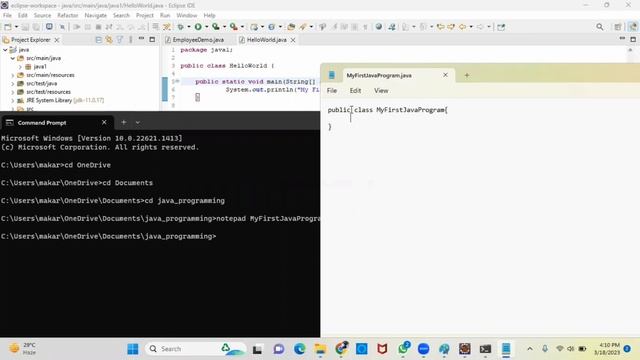Click the green Run icon in Eclipse

(198, 27)
